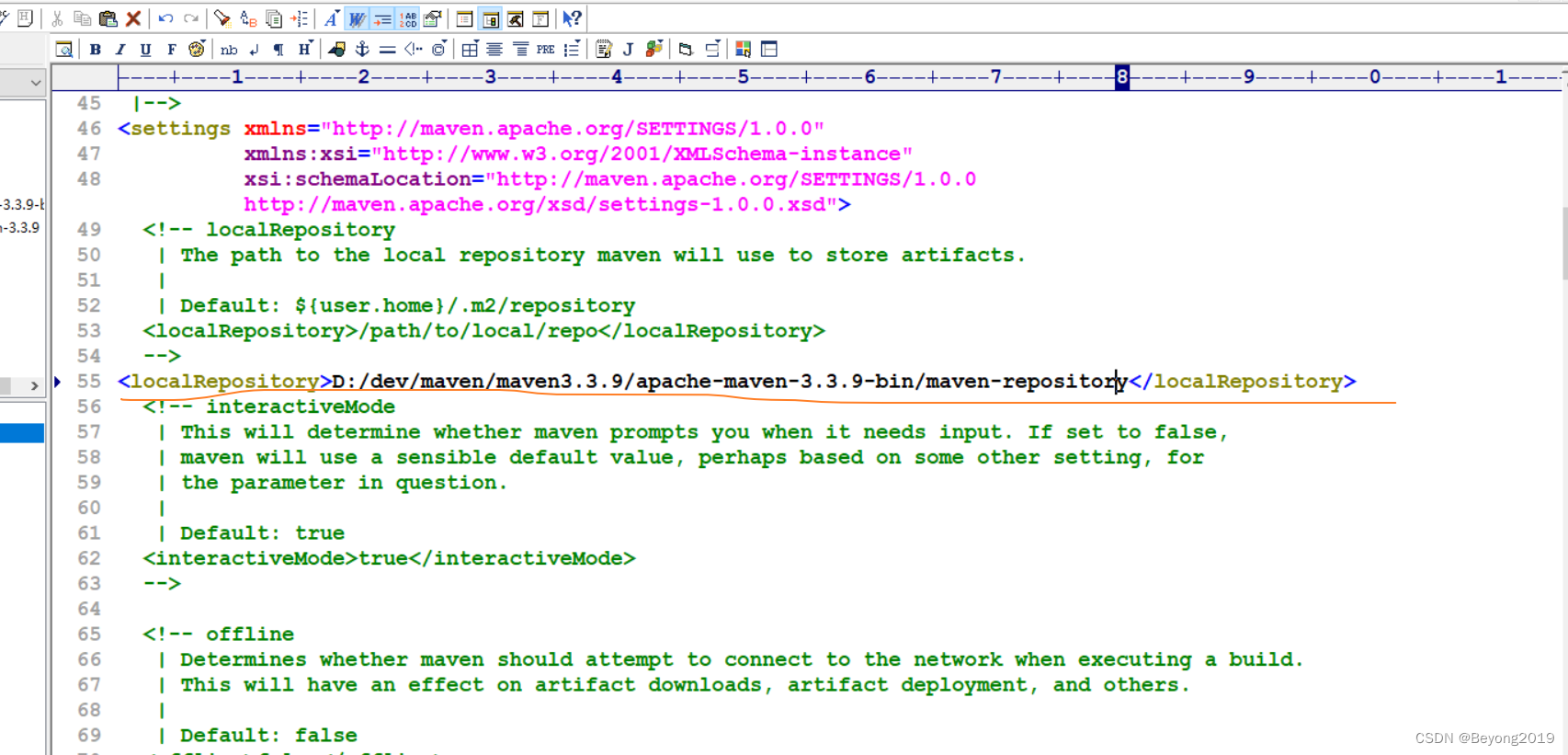Open the dropdown icon left of the four-color squares icon
The width and height of the screenshot is (1568, 755).
point(712,49)
